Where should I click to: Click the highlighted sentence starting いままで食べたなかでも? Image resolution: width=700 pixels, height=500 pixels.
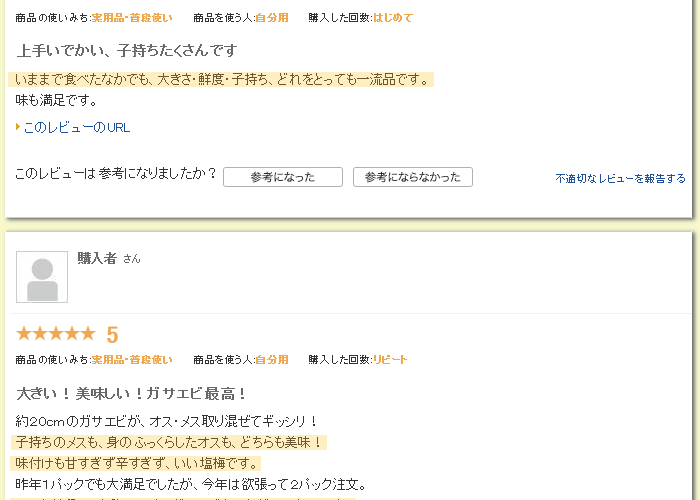(221, 79)
